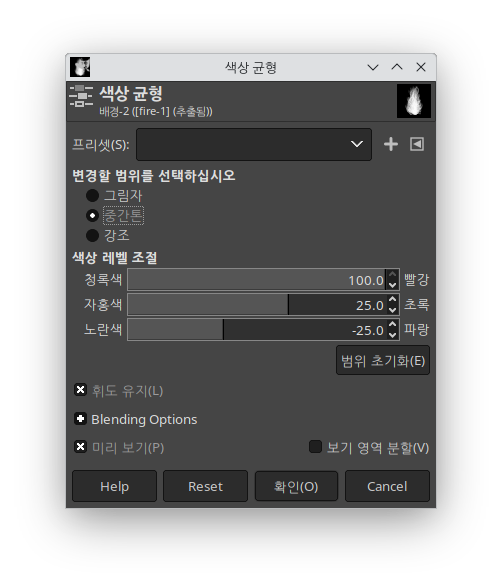Decrease the 청록색-빨강 value with down arrow
The width and height of the screenshot is (503, 587).
pos(392,285)
